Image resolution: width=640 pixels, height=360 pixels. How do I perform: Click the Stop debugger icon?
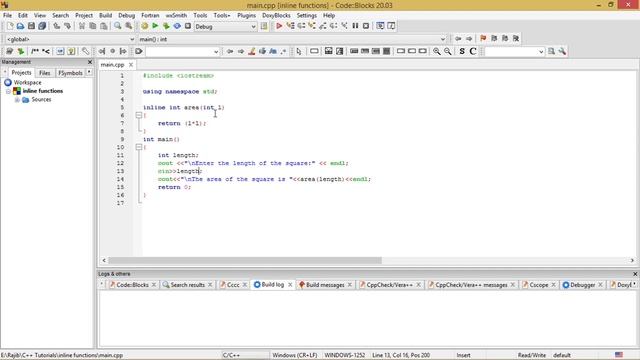[x=366, y=26]
